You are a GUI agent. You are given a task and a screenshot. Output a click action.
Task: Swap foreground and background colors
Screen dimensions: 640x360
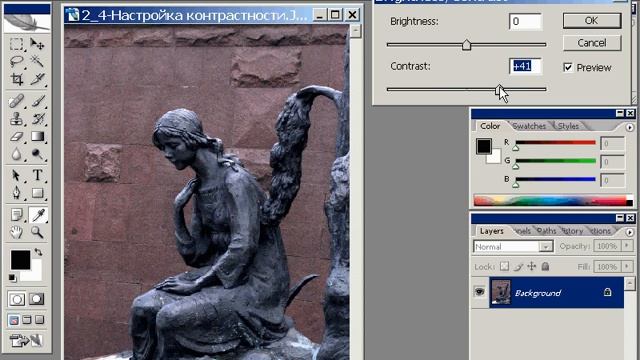(38, 252)
